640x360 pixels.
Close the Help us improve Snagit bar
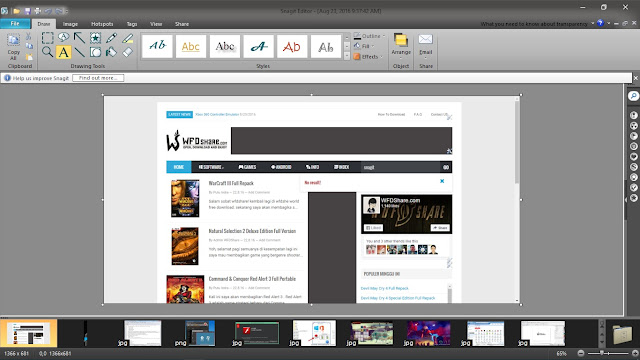(636, 78)
